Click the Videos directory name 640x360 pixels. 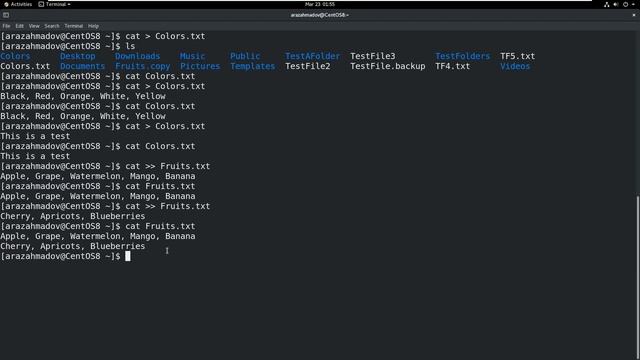515,66
